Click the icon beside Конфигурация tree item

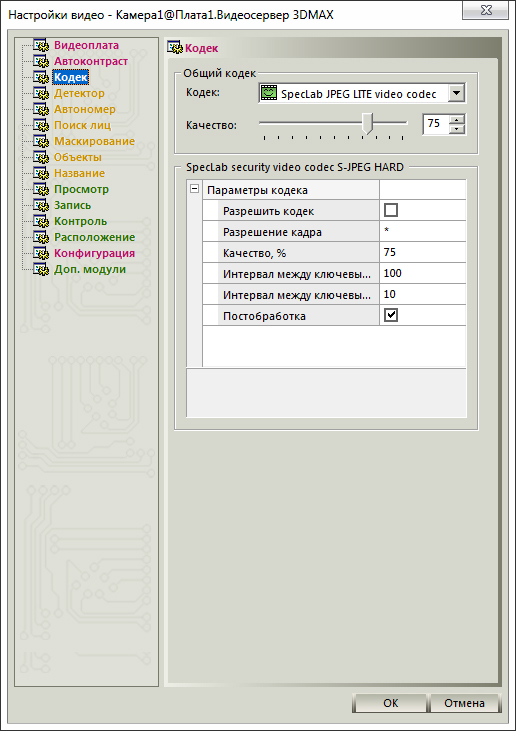pos(41,254)
